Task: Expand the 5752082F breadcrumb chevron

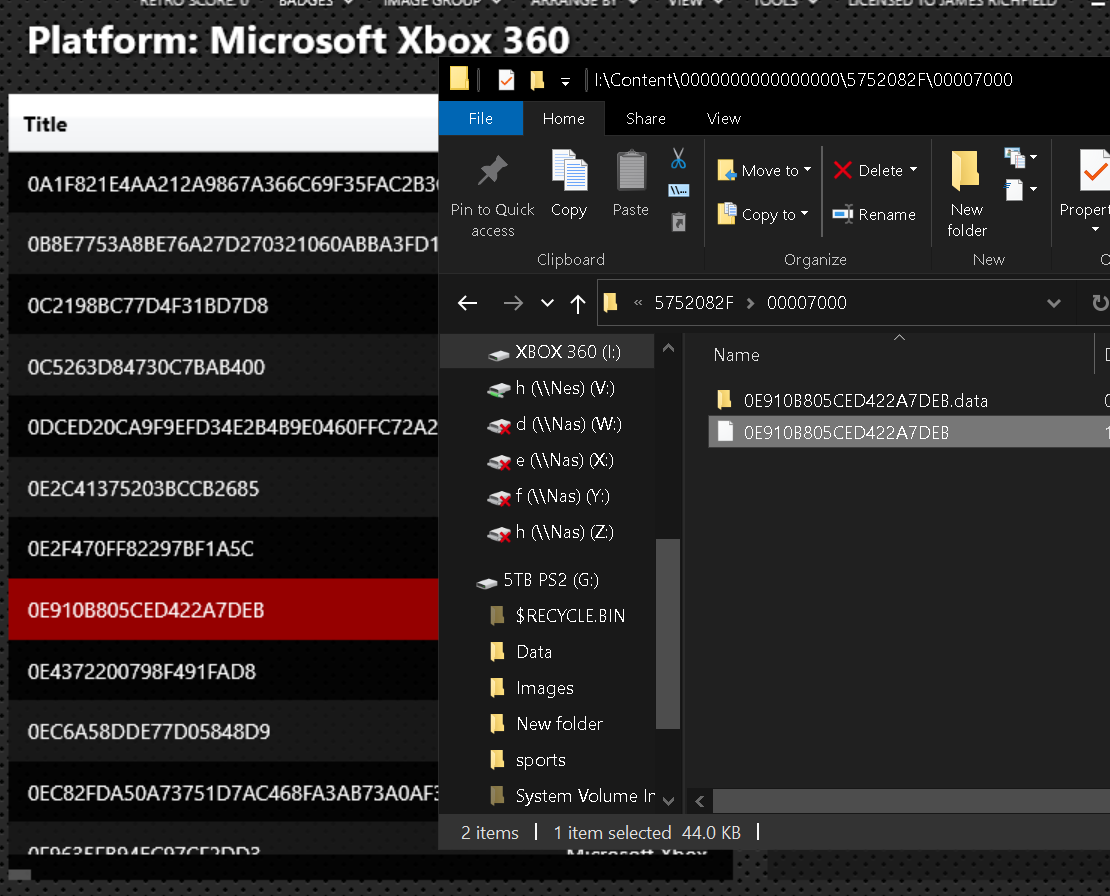Action: tap(750, 303)
